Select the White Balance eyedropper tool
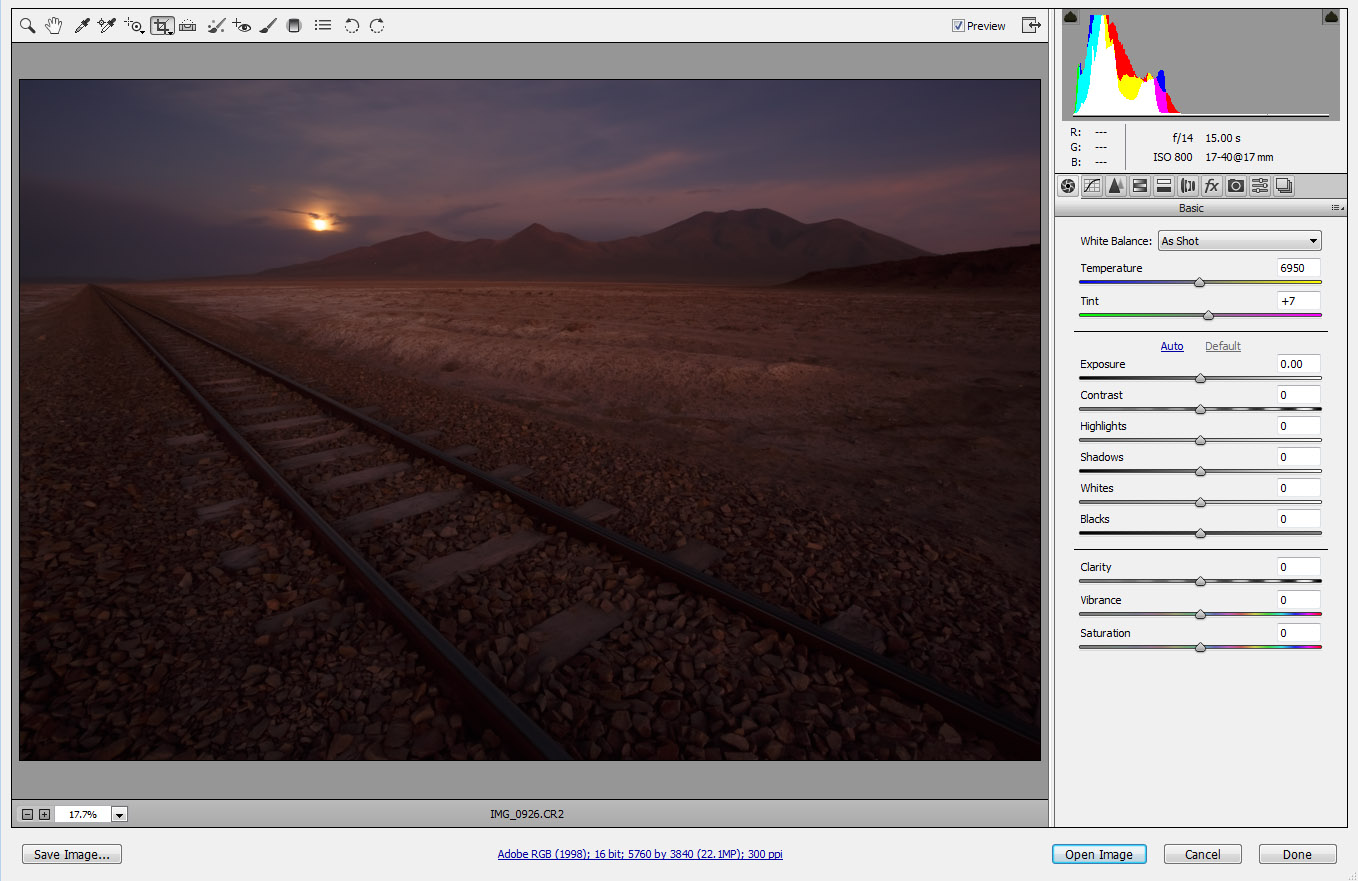 [82, 26]
